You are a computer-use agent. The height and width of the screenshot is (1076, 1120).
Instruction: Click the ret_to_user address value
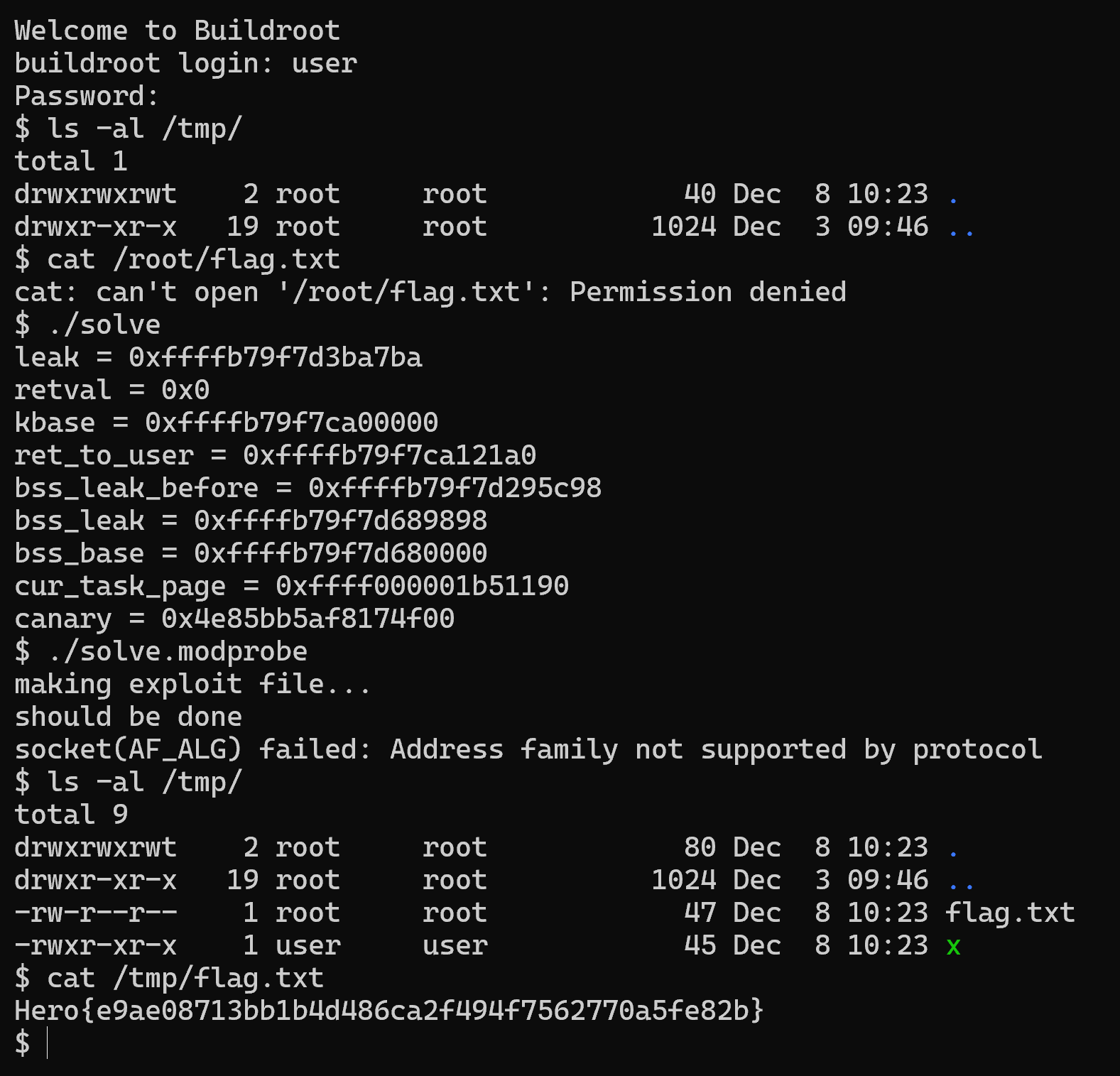coord(389,455)
